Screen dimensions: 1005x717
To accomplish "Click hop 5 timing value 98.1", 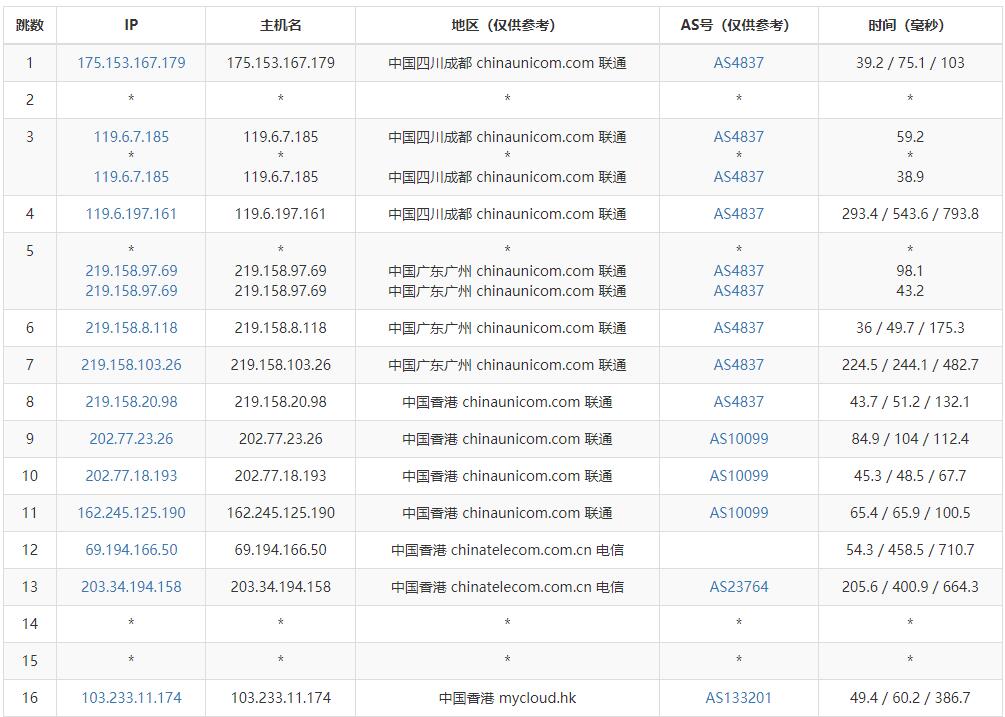I will pyautogui.click(x=910, y=271).
